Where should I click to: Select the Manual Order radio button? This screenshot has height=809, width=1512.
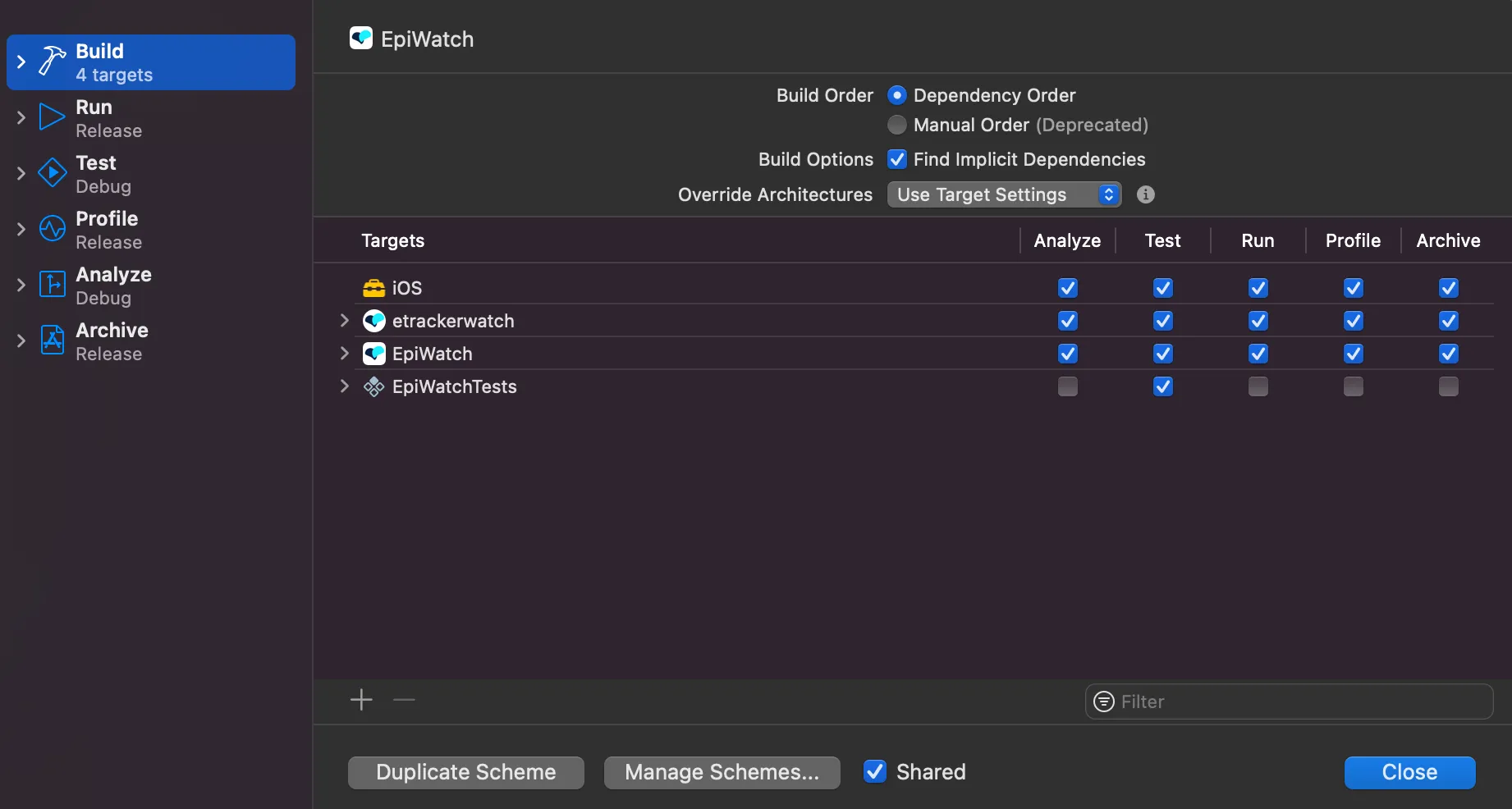click(x=896, y=125)
